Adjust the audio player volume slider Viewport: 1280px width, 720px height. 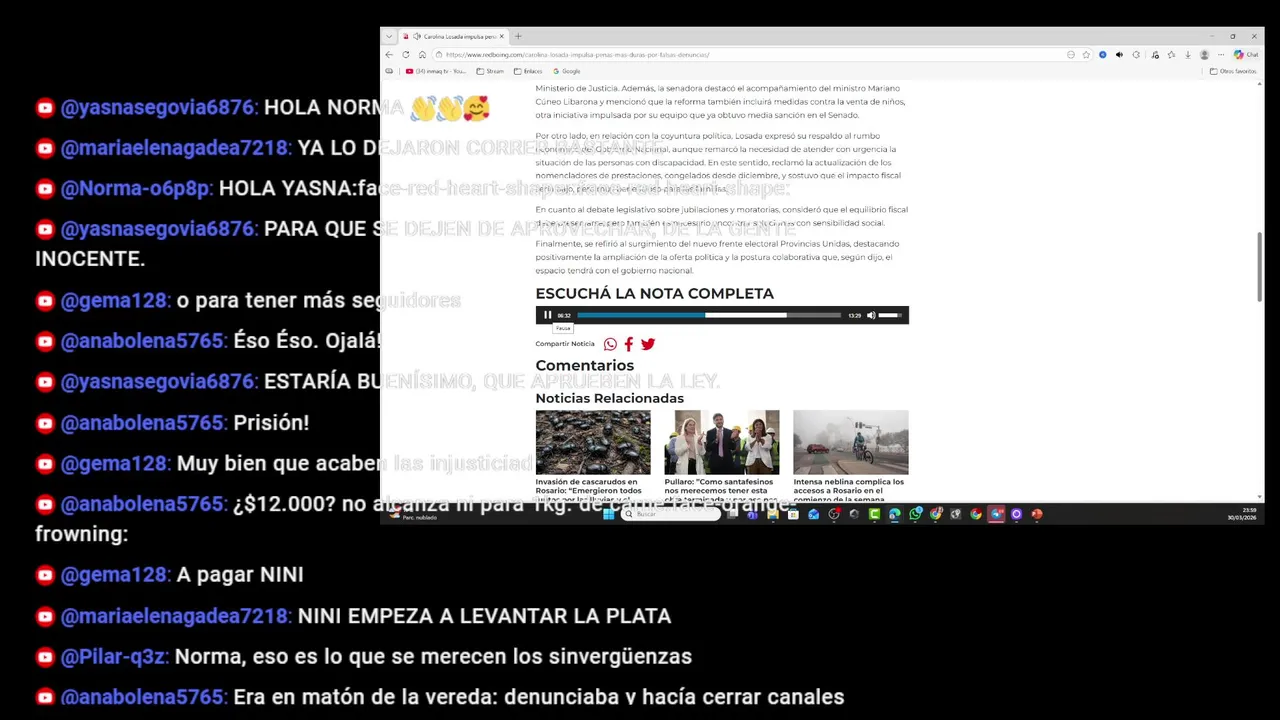point(889,315)
